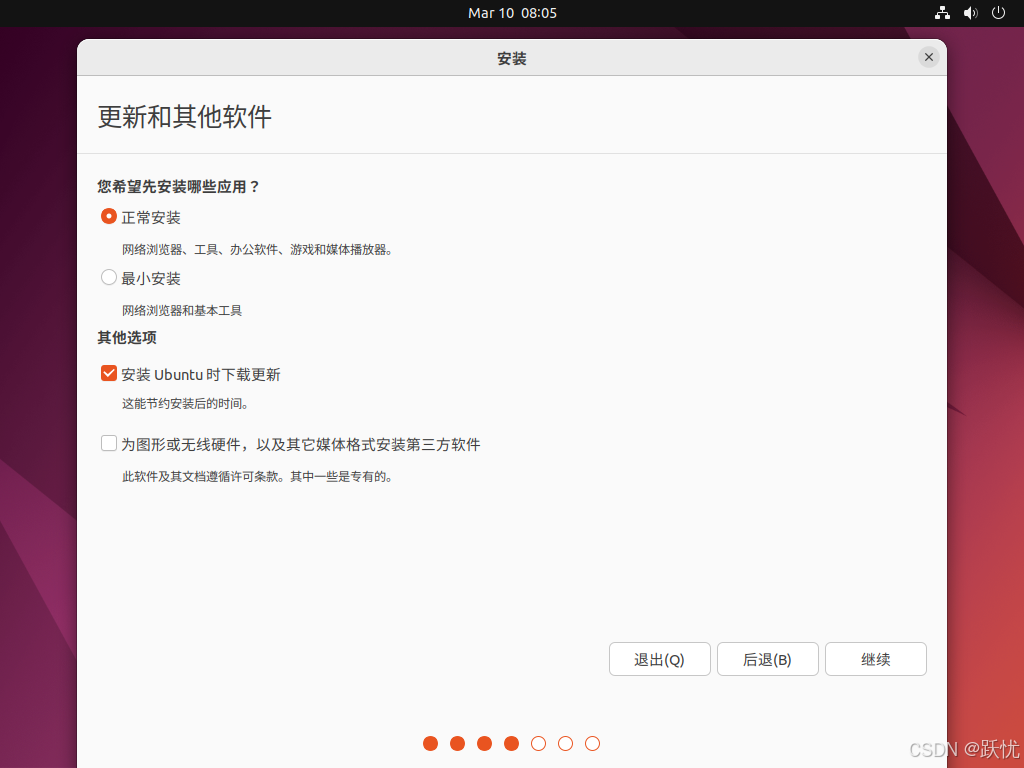This screenshot has width=1024, height=768.
Task: Uncheck 安装 Ubuntu 时下载更新 checkbox
Action: pyautogui.click(x=108, y=374)
